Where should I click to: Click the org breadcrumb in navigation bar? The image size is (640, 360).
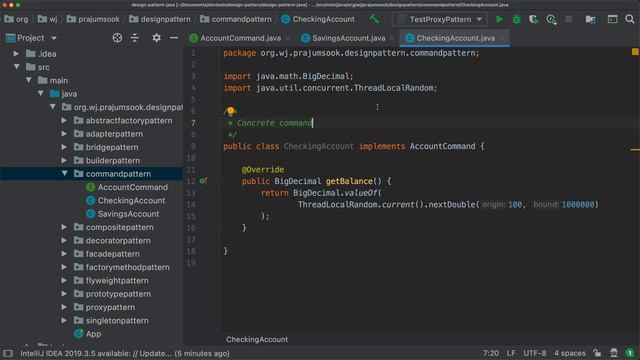[17, 19]
